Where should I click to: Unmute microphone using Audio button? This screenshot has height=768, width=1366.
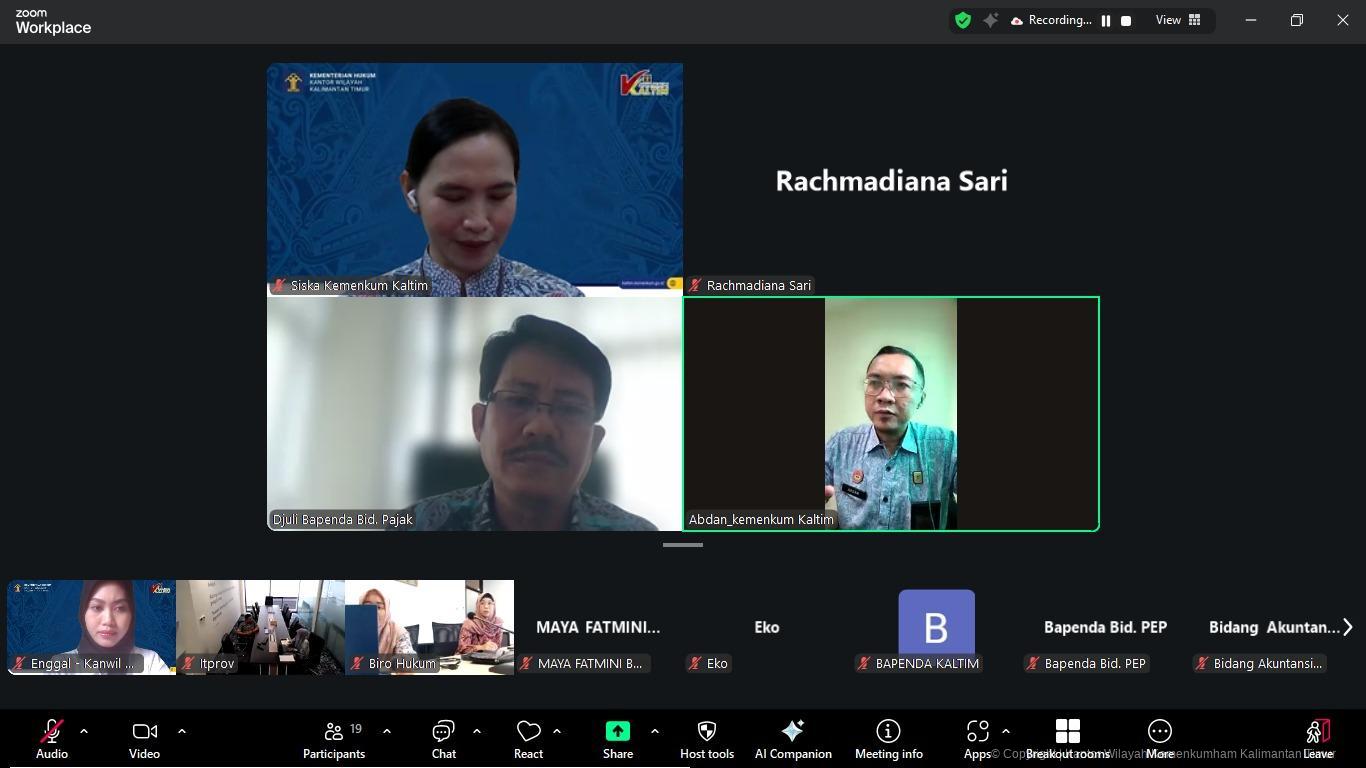coord(52,740)
